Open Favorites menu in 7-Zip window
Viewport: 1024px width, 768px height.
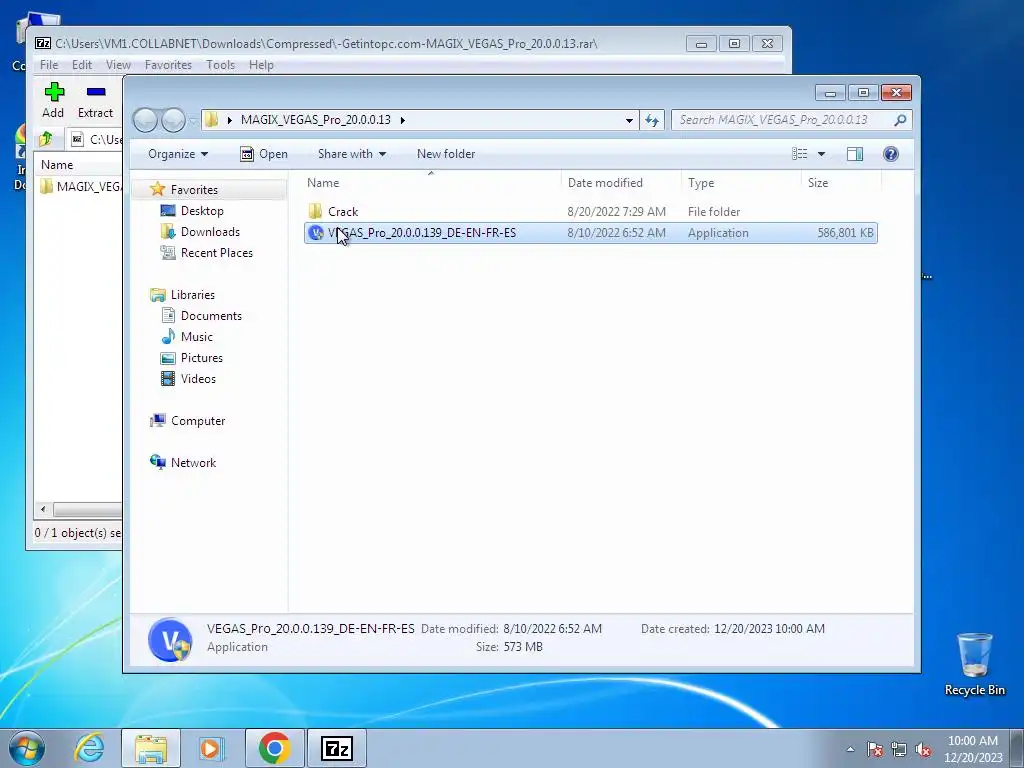(x=168, y=65)
